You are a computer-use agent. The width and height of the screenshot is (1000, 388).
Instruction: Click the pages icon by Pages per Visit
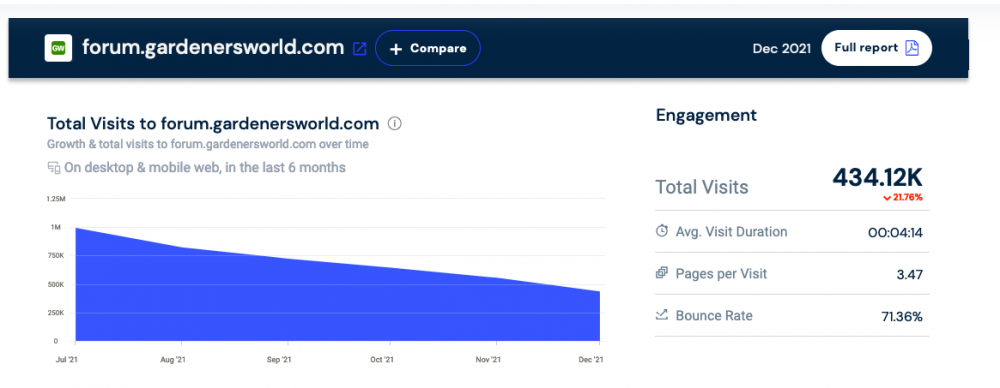pyautogui.click(x=662, y=273)
